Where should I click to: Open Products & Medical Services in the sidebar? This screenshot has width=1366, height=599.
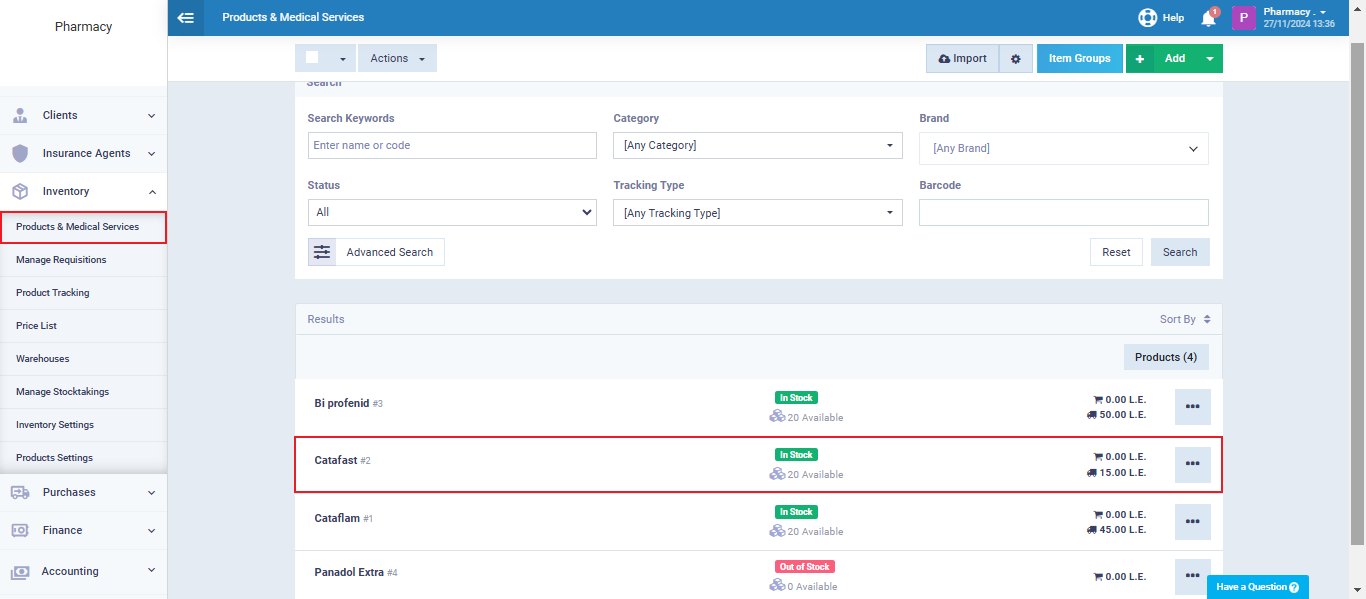83,227
